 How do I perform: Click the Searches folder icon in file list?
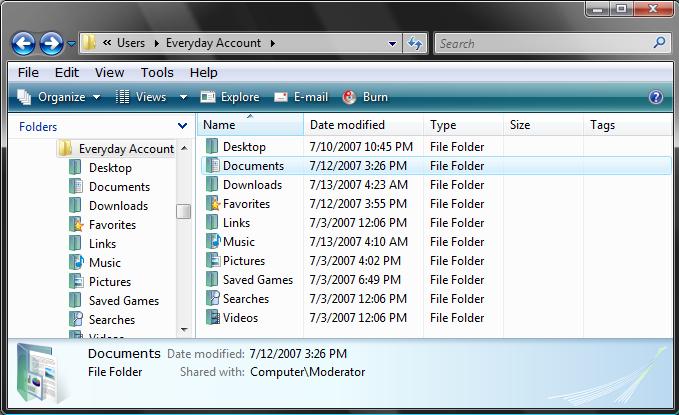[212, 299]
